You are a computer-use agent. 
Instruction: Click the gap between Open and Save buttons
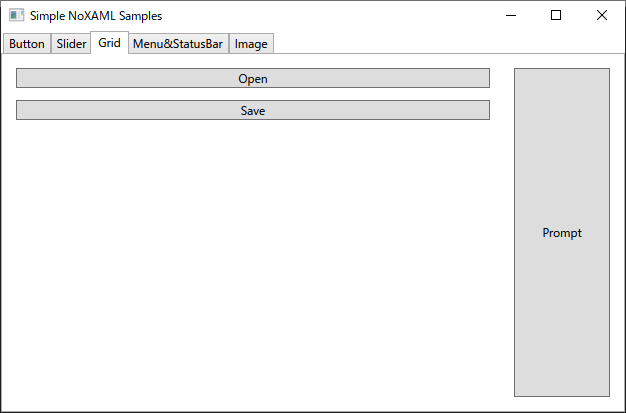click(x=253, y=94)
